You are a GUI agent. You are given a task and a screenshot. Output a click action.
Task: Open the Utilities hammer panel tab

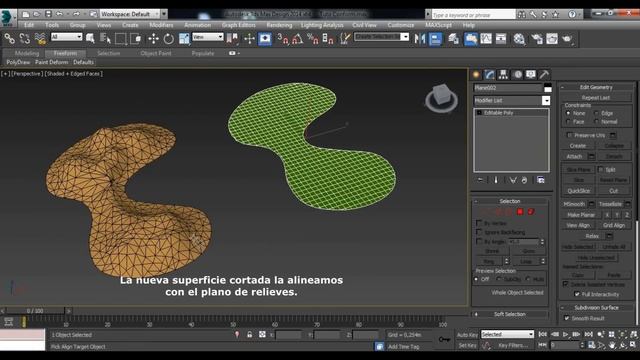coord(544,74)
